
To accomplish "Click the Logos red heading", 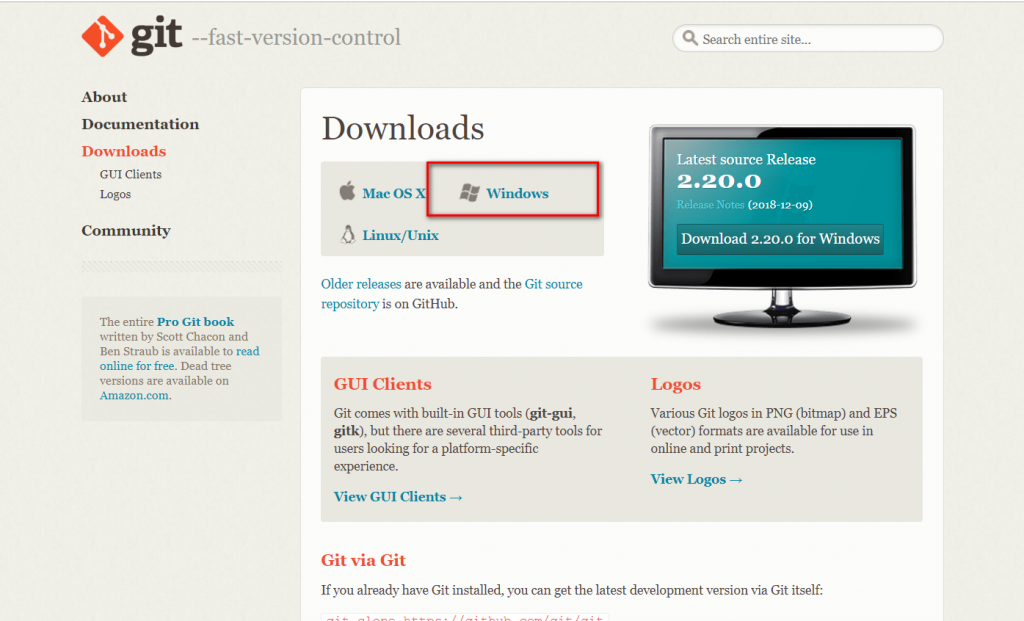I will pyautogui.click(x=675, y=384).
